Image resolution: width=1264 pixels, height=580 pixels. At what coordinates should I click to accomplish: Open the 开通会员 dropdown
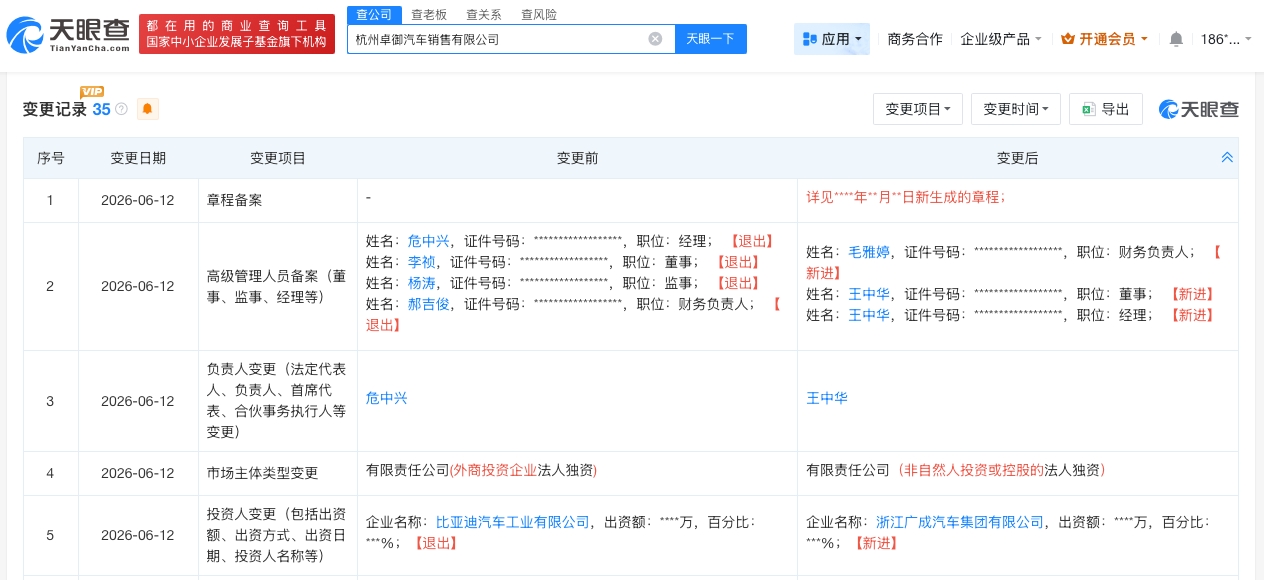tap(1103, 39)
